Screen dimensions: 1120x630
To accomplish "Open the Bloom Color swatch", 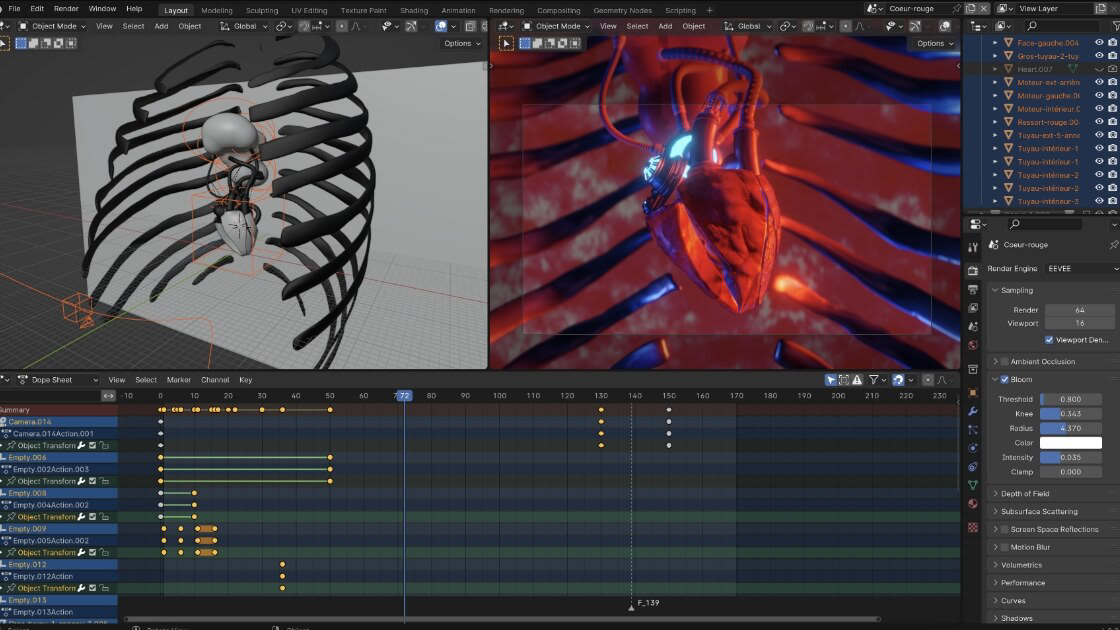I will [x=1071, y=443].
